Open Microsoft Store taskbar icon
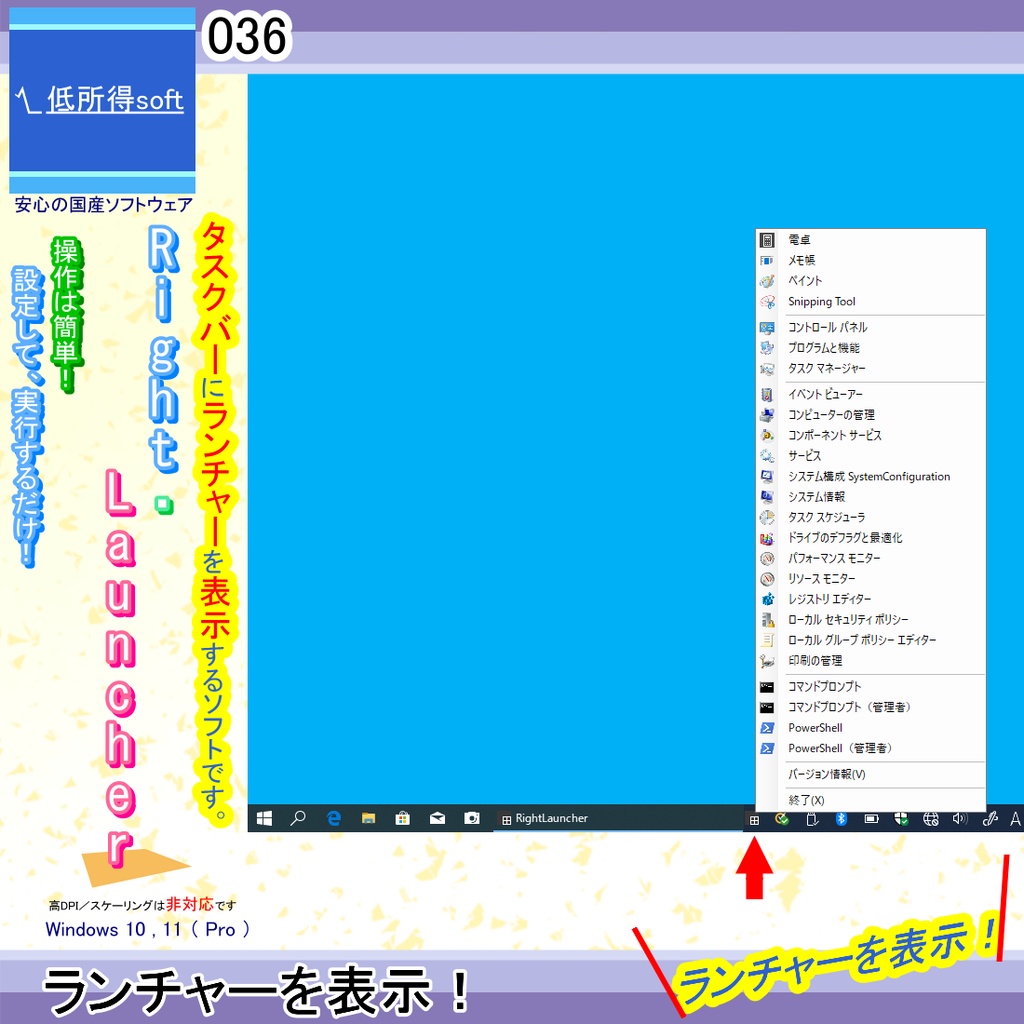 [403, 818]
